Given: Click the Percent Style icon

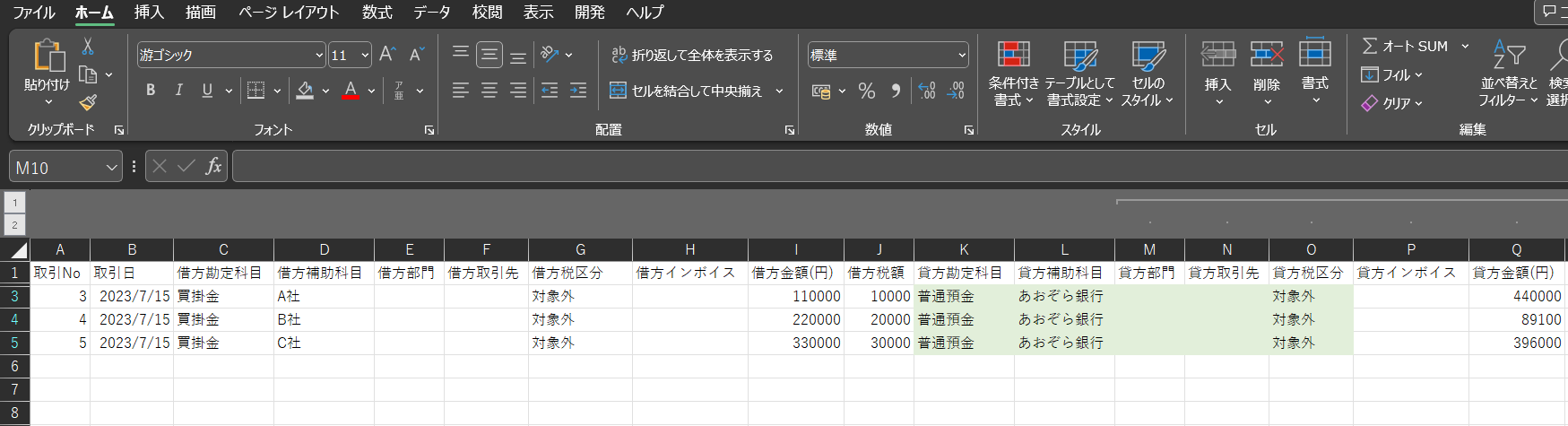Looking at the screenshot, I should [866, 91].
